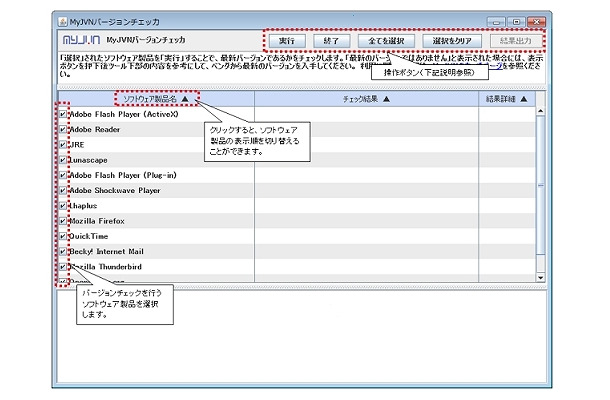The image size is (610, 400).
Task: Click the 選択をクリア button
Action: (x=452, y=41)
